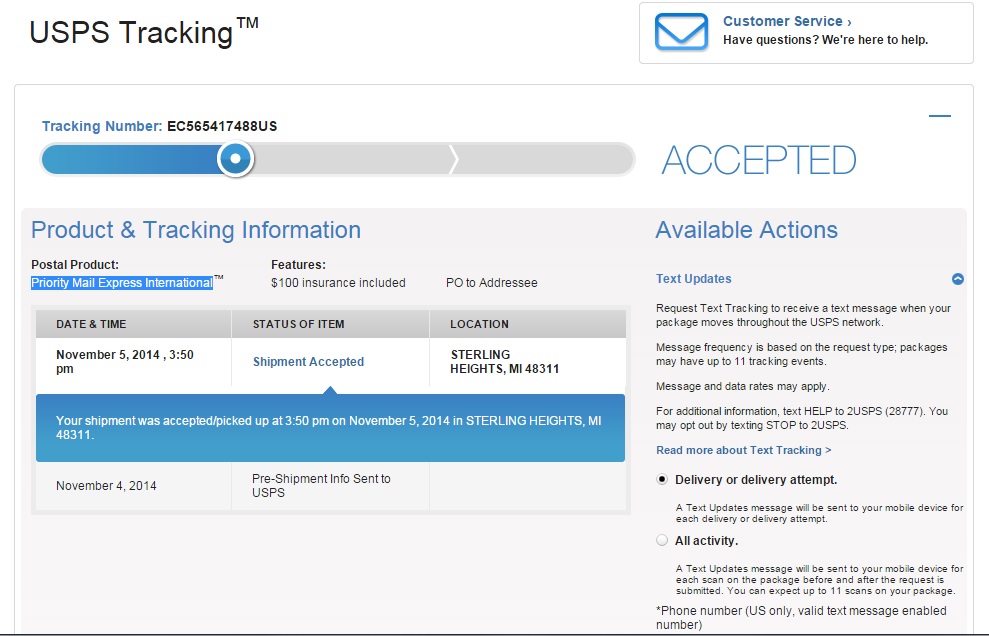Select the Delivery or delivery attempt option

(662, 480)
